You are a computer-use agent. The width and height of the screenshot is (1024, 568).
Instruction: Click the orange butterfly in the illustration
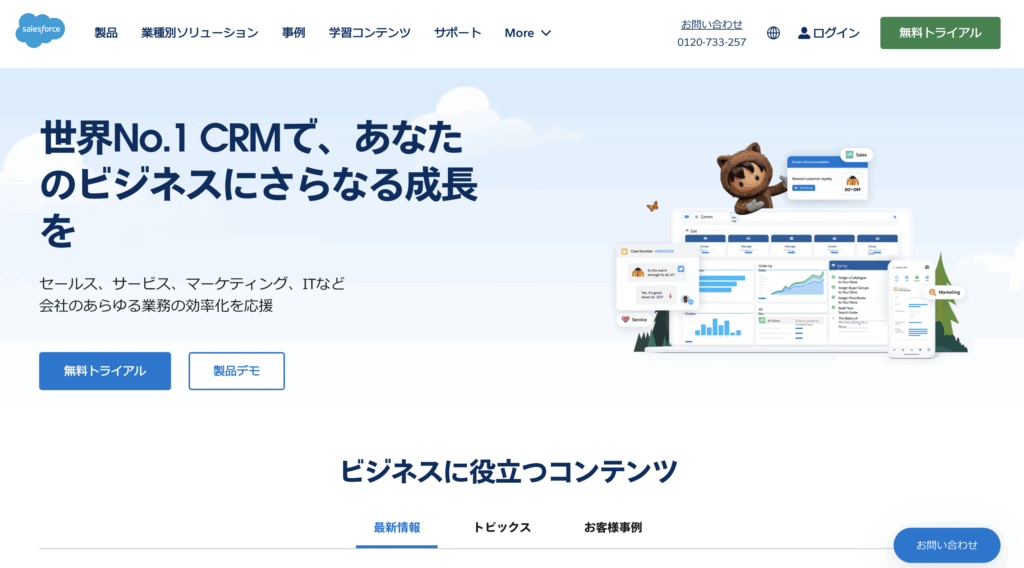point(652,207)
